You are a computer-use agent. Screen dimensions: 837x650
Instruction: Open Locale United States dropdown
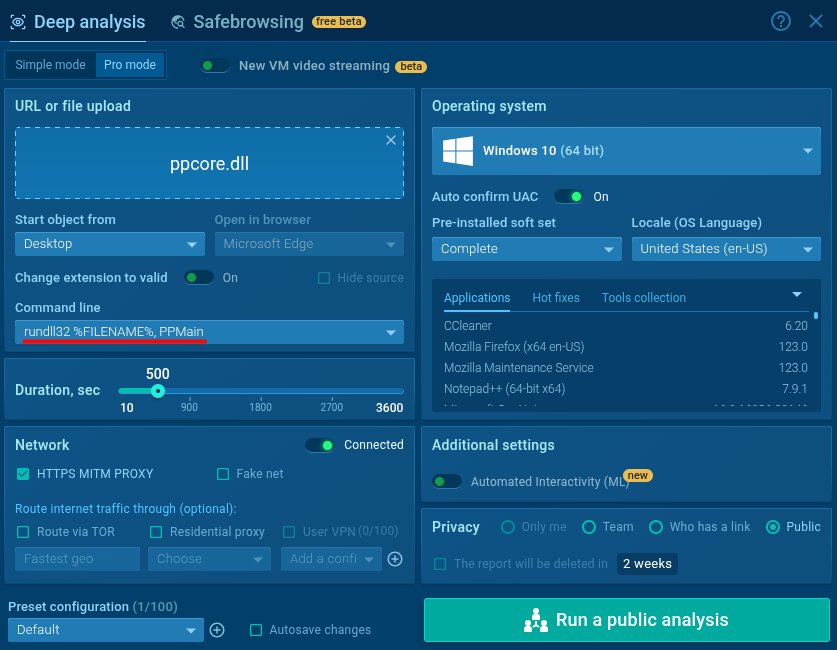(x=726, y=249)
